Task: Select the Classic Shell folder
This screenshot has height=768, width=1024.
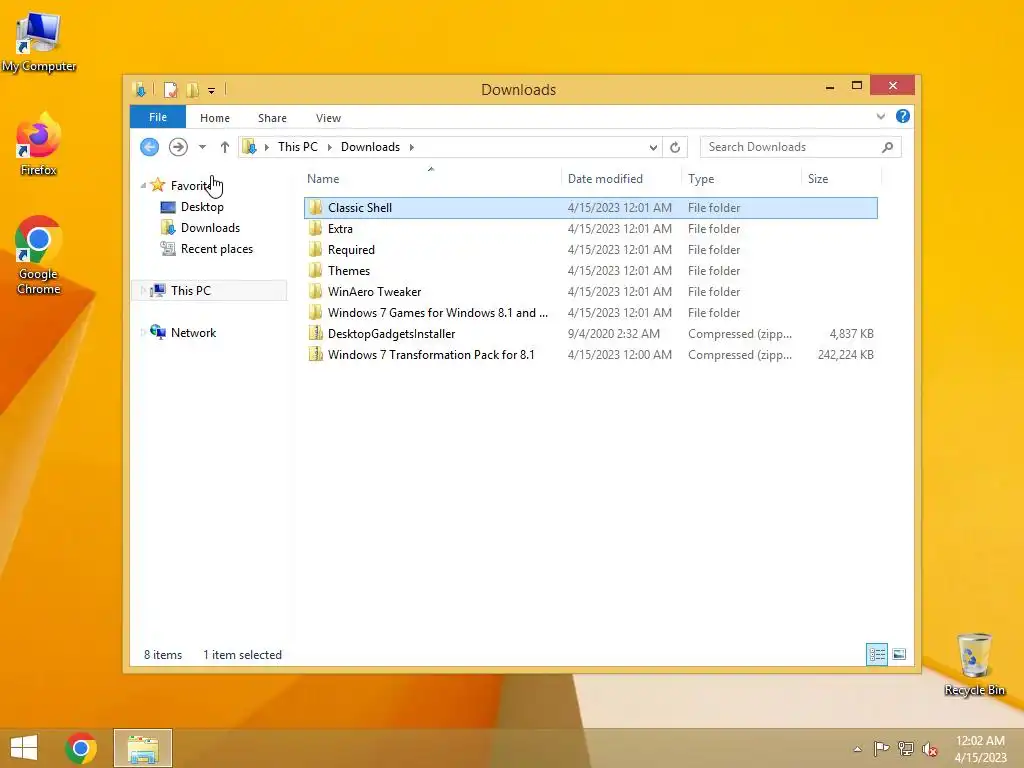Action: pos(590,208)
